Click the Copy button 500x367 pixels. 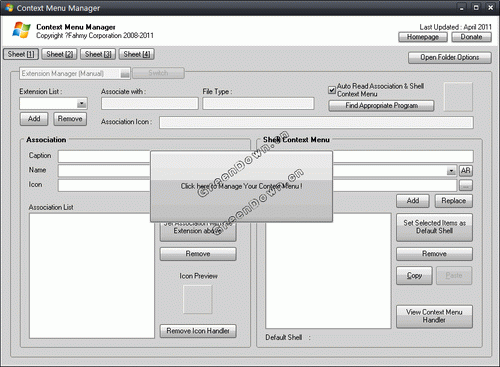pyautogui.click(x=414, y=275)
